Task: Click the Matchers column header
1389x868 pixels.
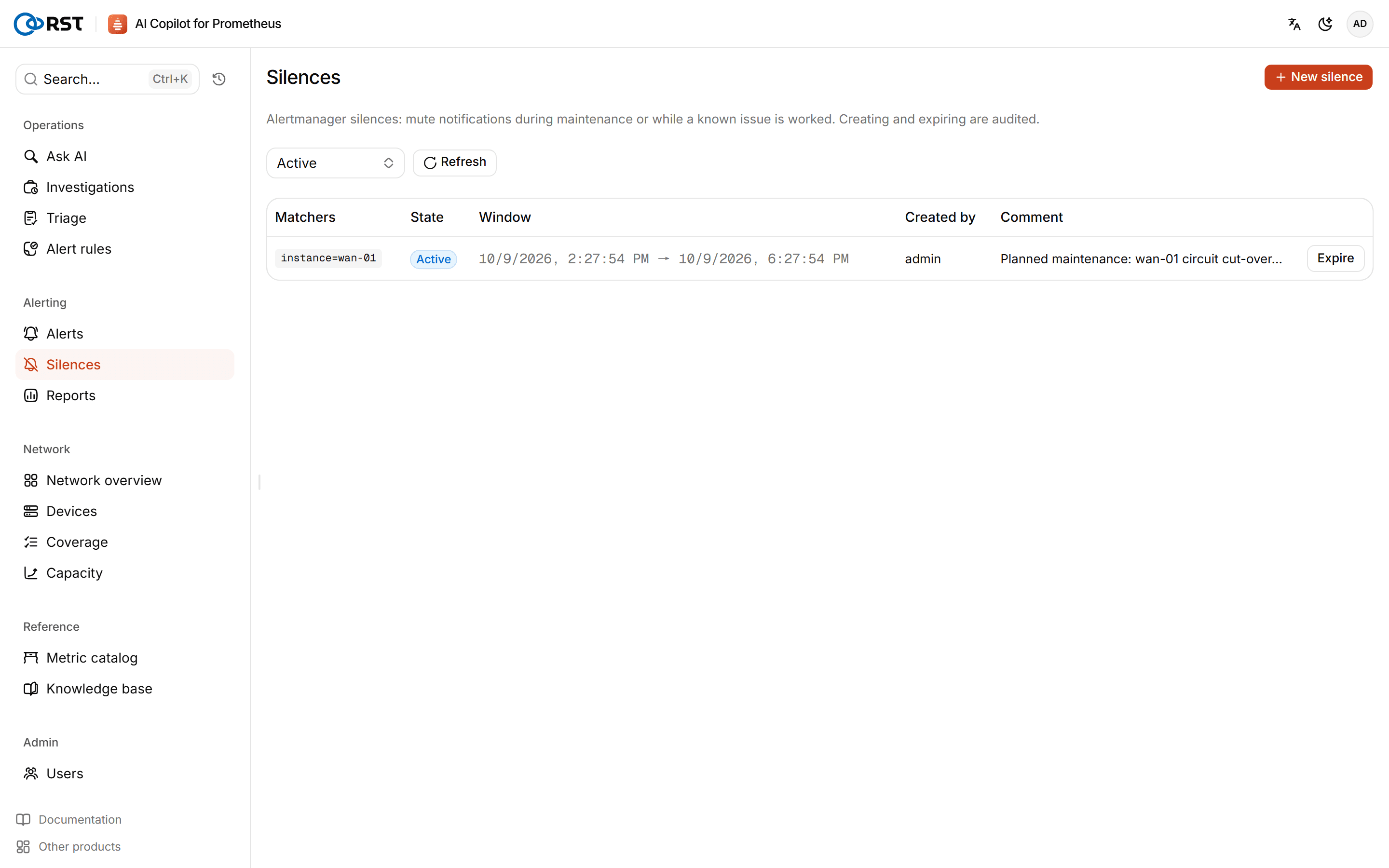Action: click(x=305, y=217)
